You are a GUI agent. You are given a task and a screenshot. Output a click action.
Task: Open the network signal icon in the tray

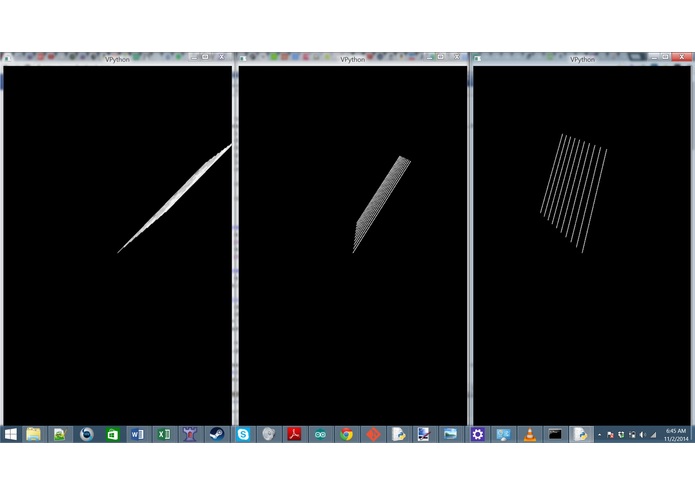(x=653, y=435)
